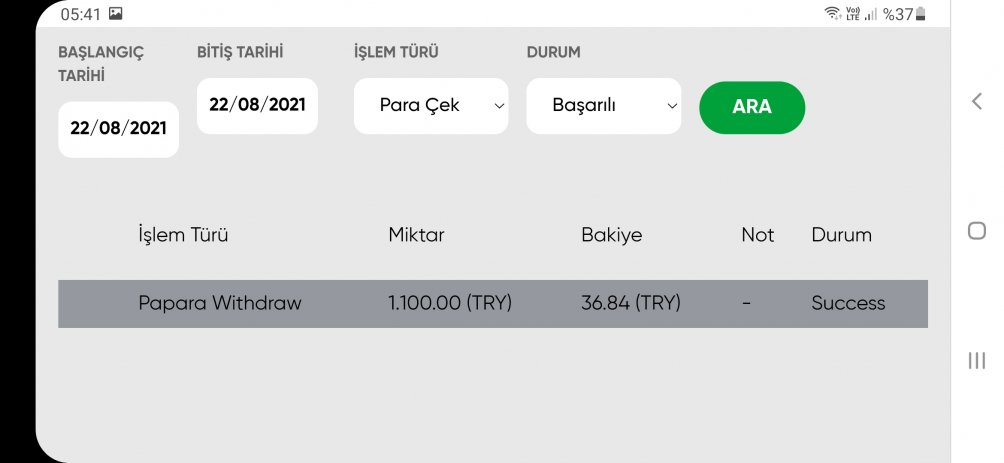Click the arrow on İşlem Türü select
The image size is (1004, 463).
click(499, 106)
